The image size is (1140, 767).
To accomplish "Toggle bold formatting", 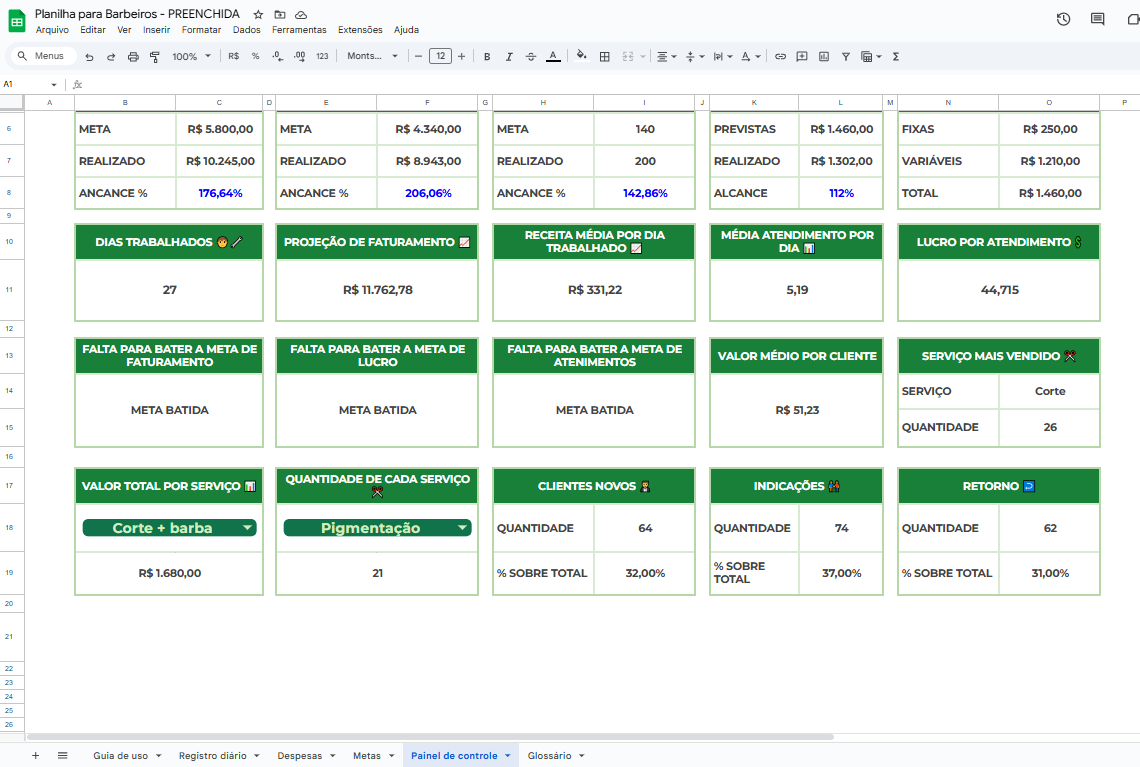I will [x=487, y=57].
